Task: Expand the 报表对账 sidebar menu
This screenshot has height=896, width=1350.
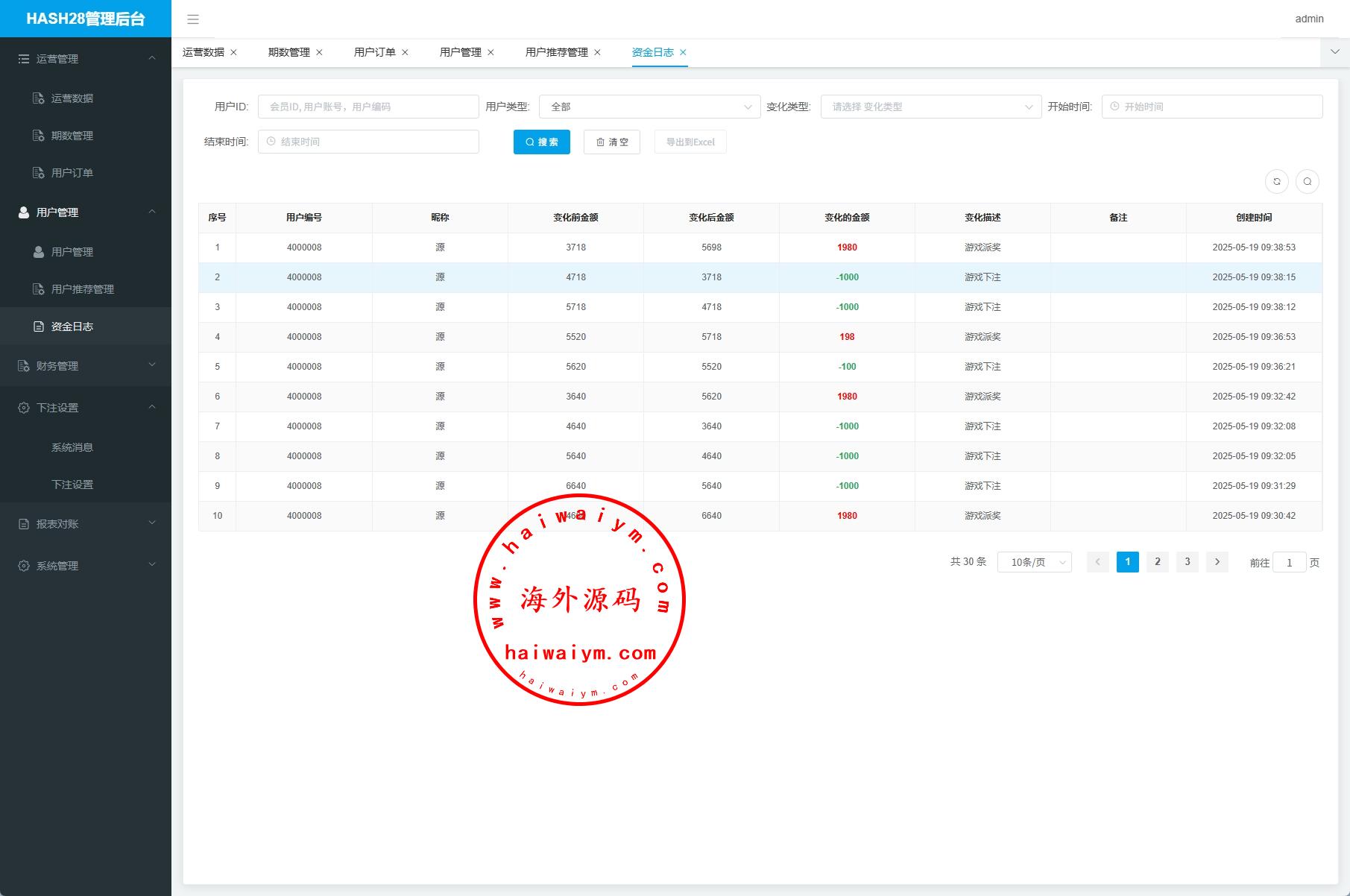Action: (x=86, y=524)
